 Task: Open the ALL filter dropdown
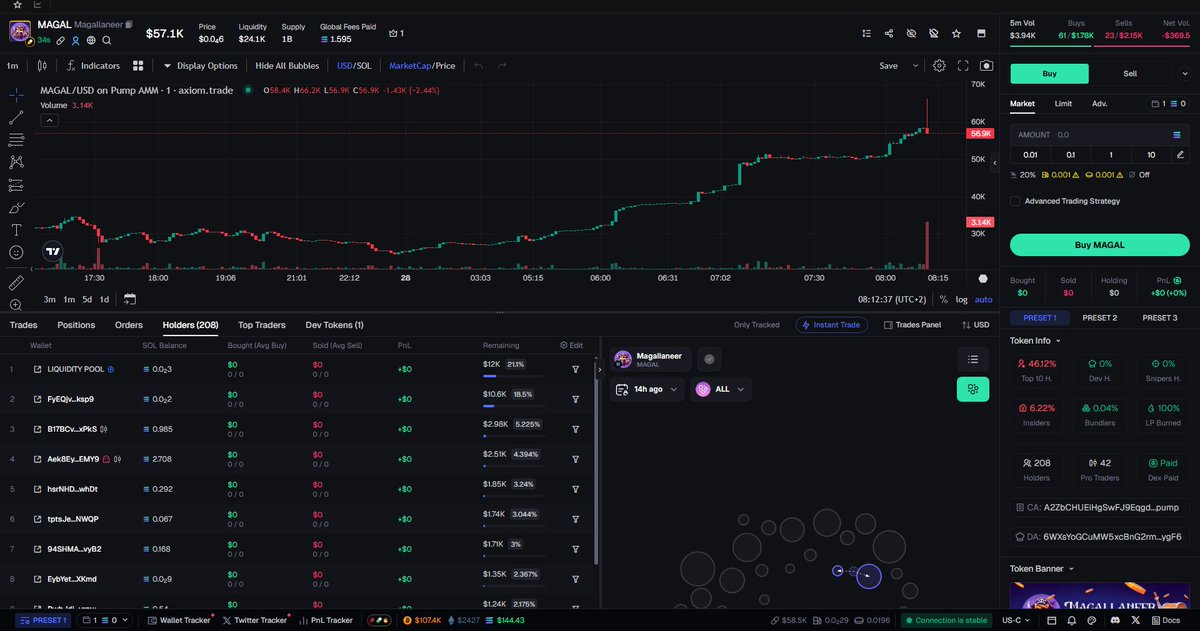[x=722, y=389]
